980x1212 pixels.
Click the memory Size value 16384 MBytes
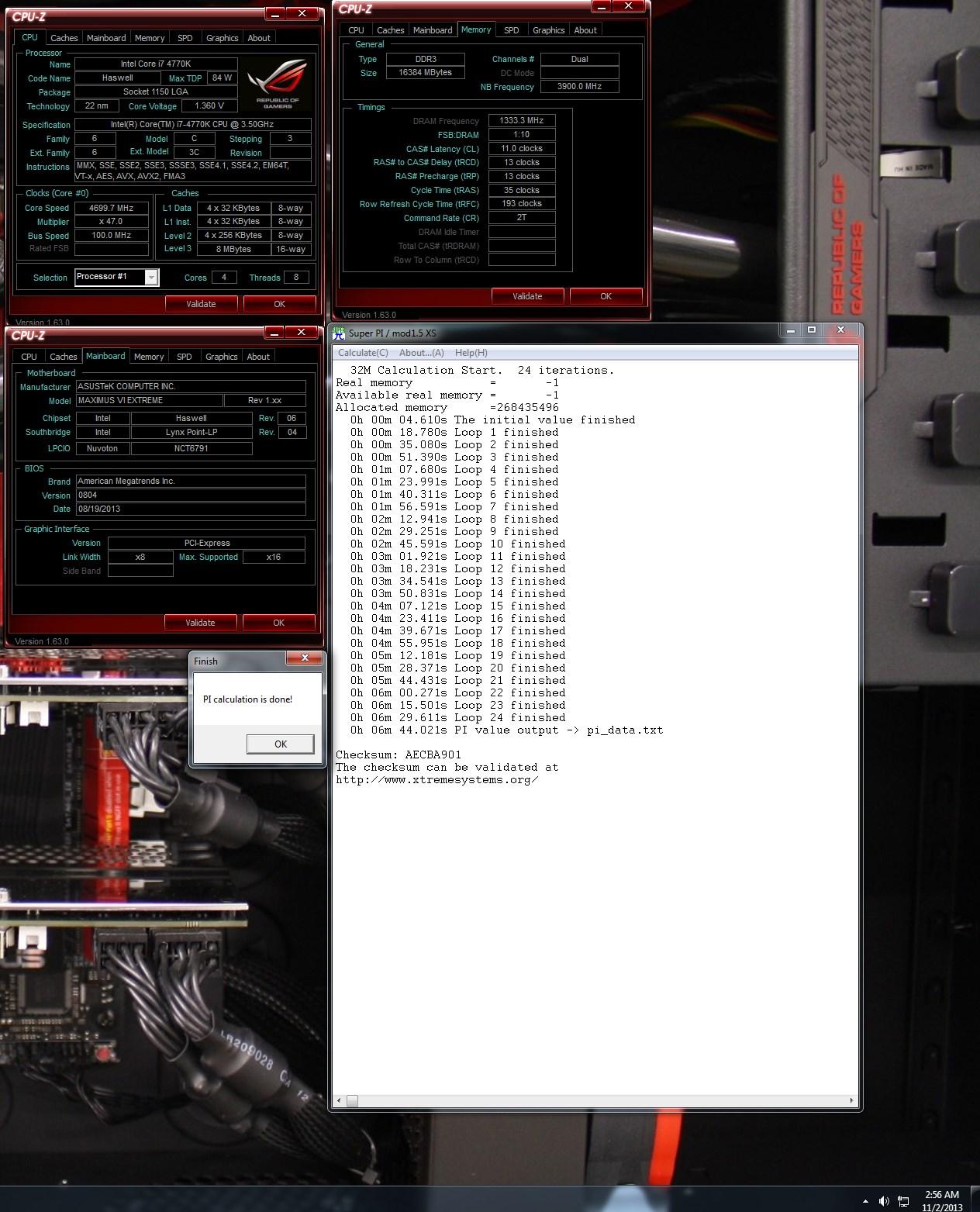coord(425,72)
